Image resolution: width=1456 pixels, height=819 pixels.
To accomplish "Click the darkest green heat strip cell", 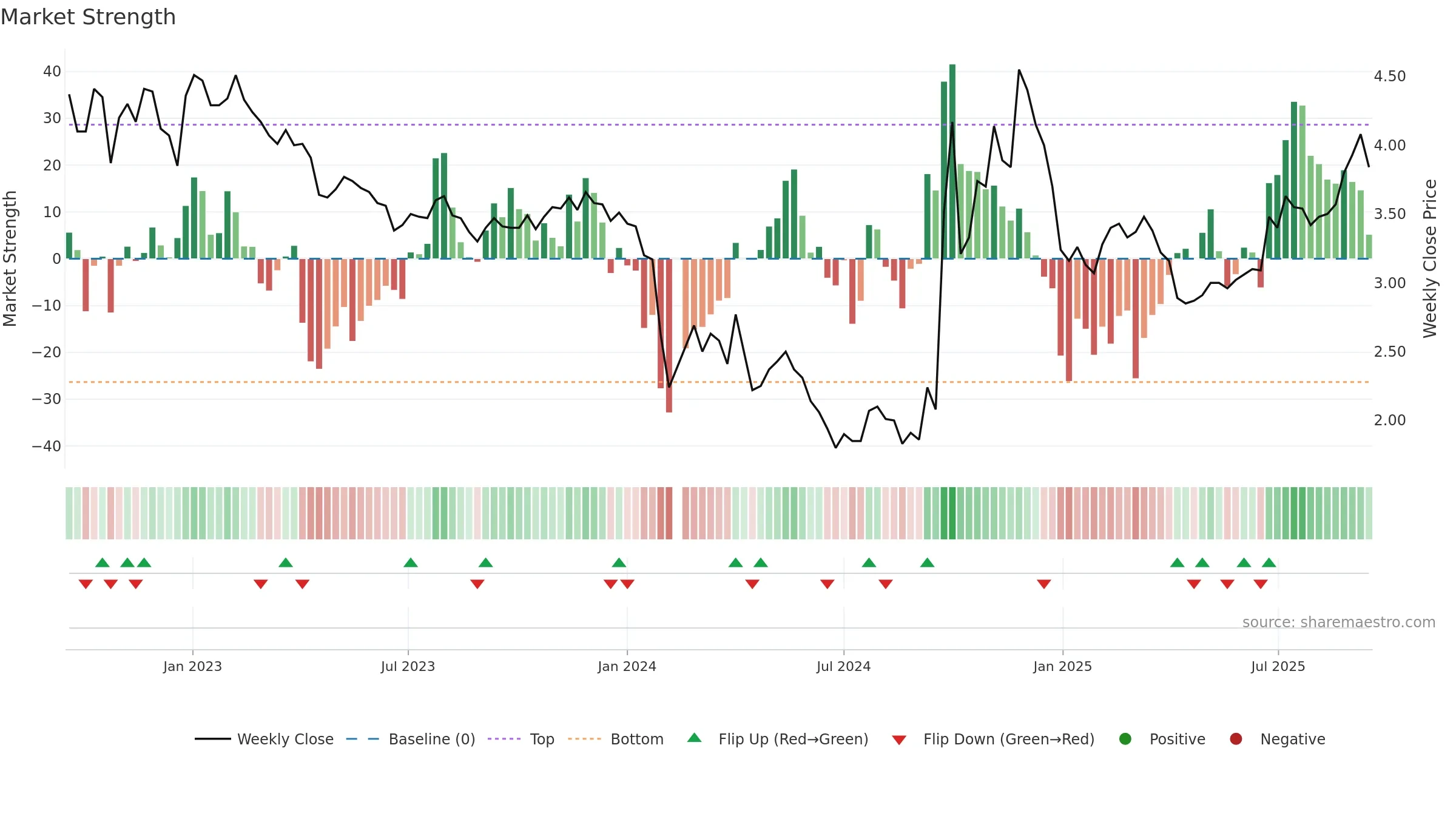I will pyautogui.click(x=952, y=513).
